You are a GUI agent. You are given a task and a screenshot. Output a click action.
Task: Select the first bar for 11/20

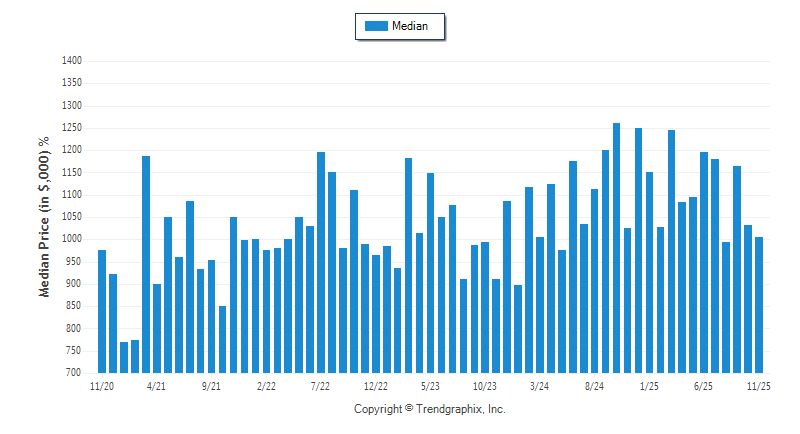102,311
